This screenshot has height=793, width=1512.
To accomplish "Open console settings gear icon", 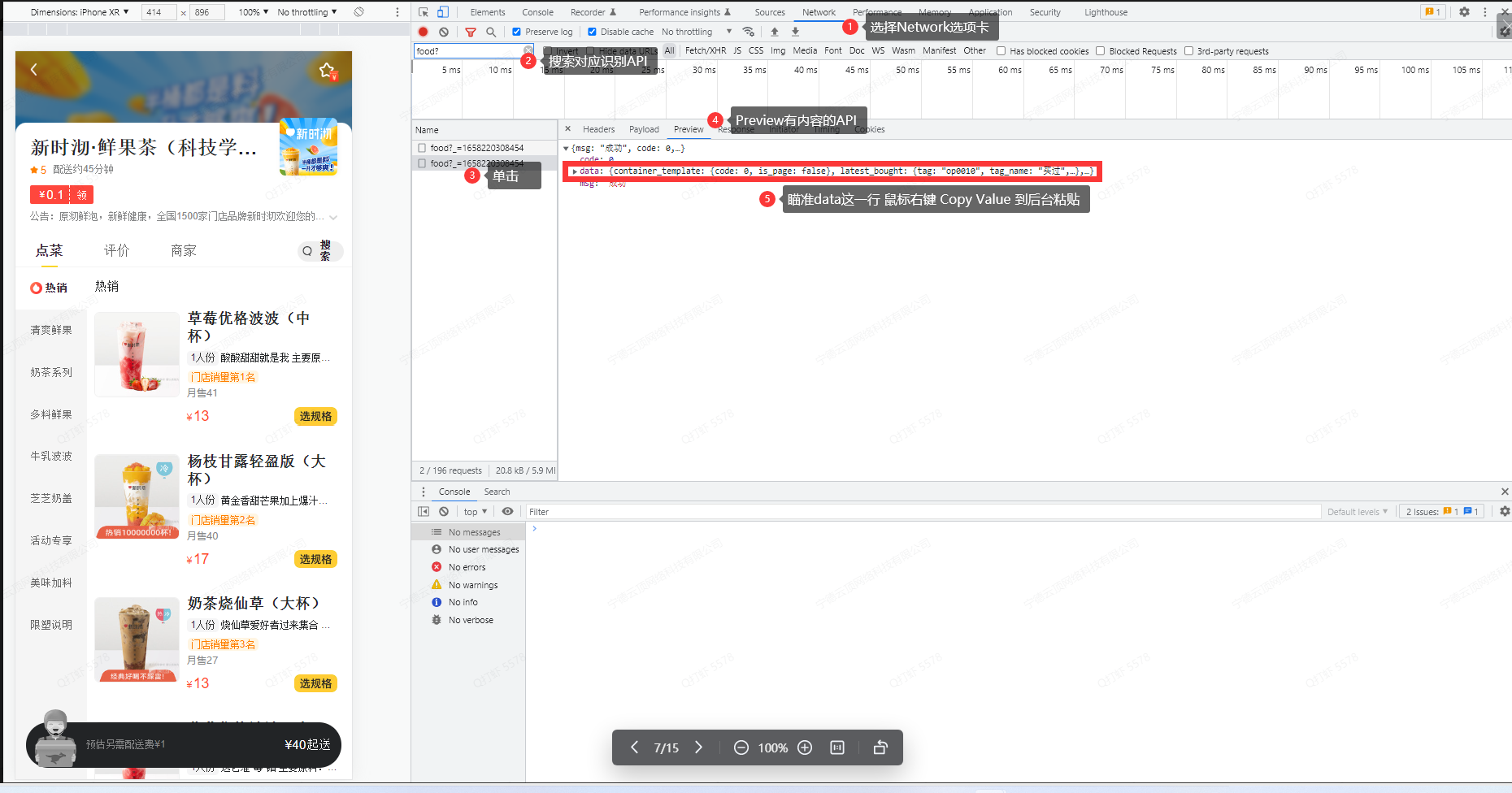I will click(1505, 511).
